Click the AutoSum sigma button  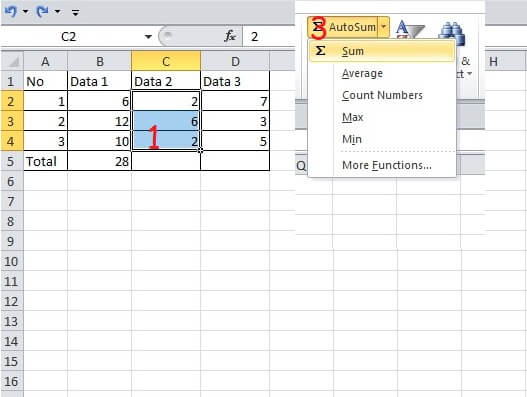pyautogui.click(x=343, y=27)
